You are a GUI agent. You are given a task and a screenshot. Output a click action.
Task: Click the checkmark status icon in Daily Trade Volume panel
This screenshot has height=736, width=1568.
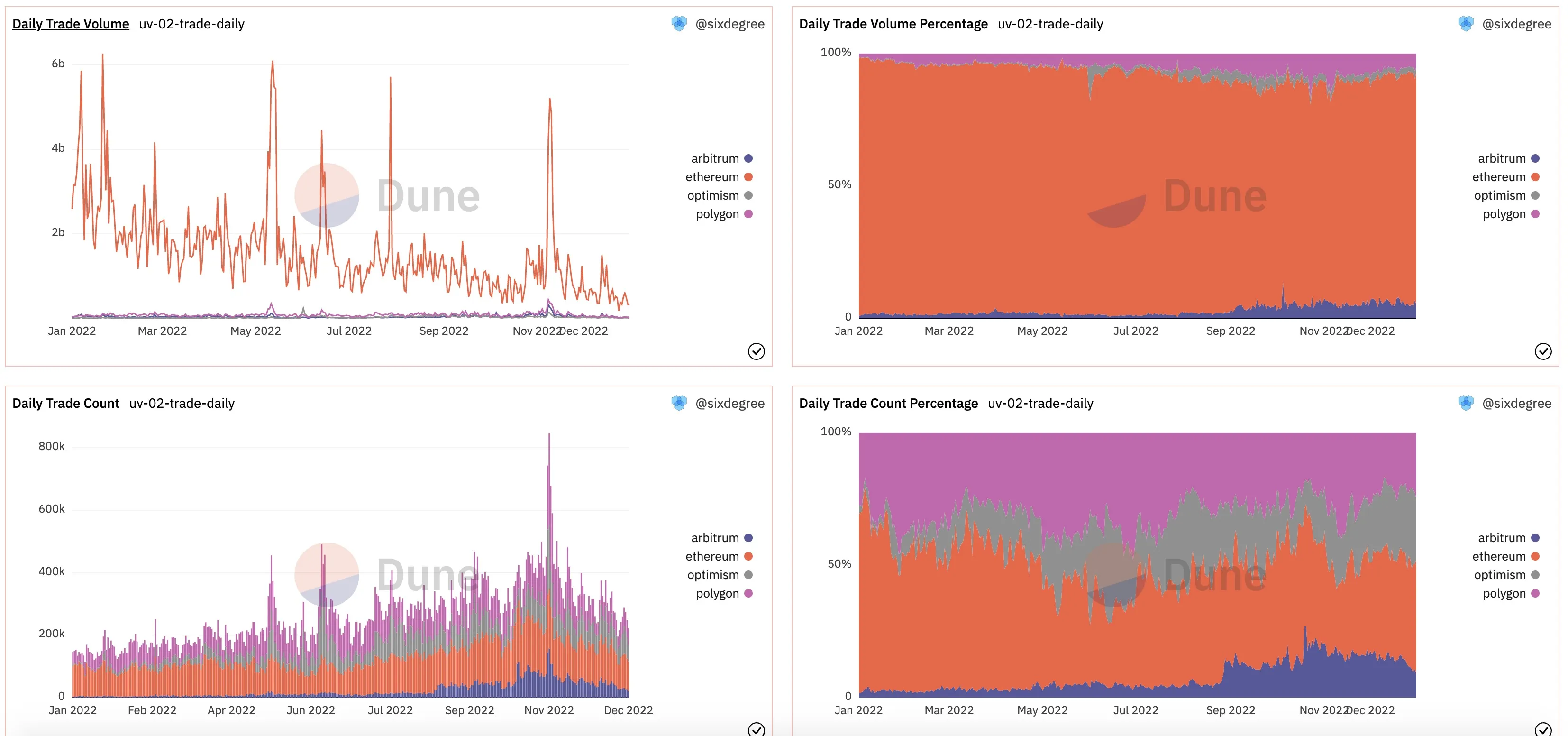click(x=756, y=351)
